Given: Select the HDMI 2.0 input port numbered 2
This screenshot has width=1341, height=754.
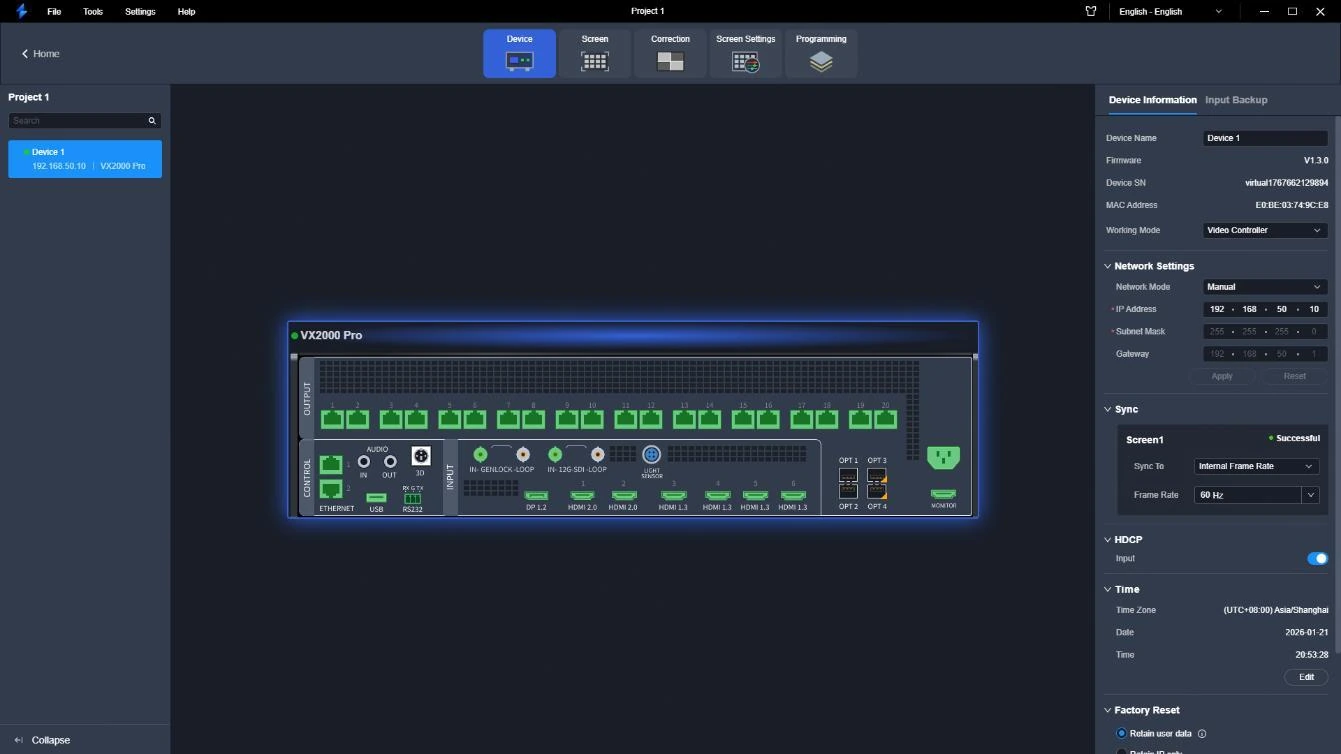Looking at the screenshot, I should (x=623, y=495).
